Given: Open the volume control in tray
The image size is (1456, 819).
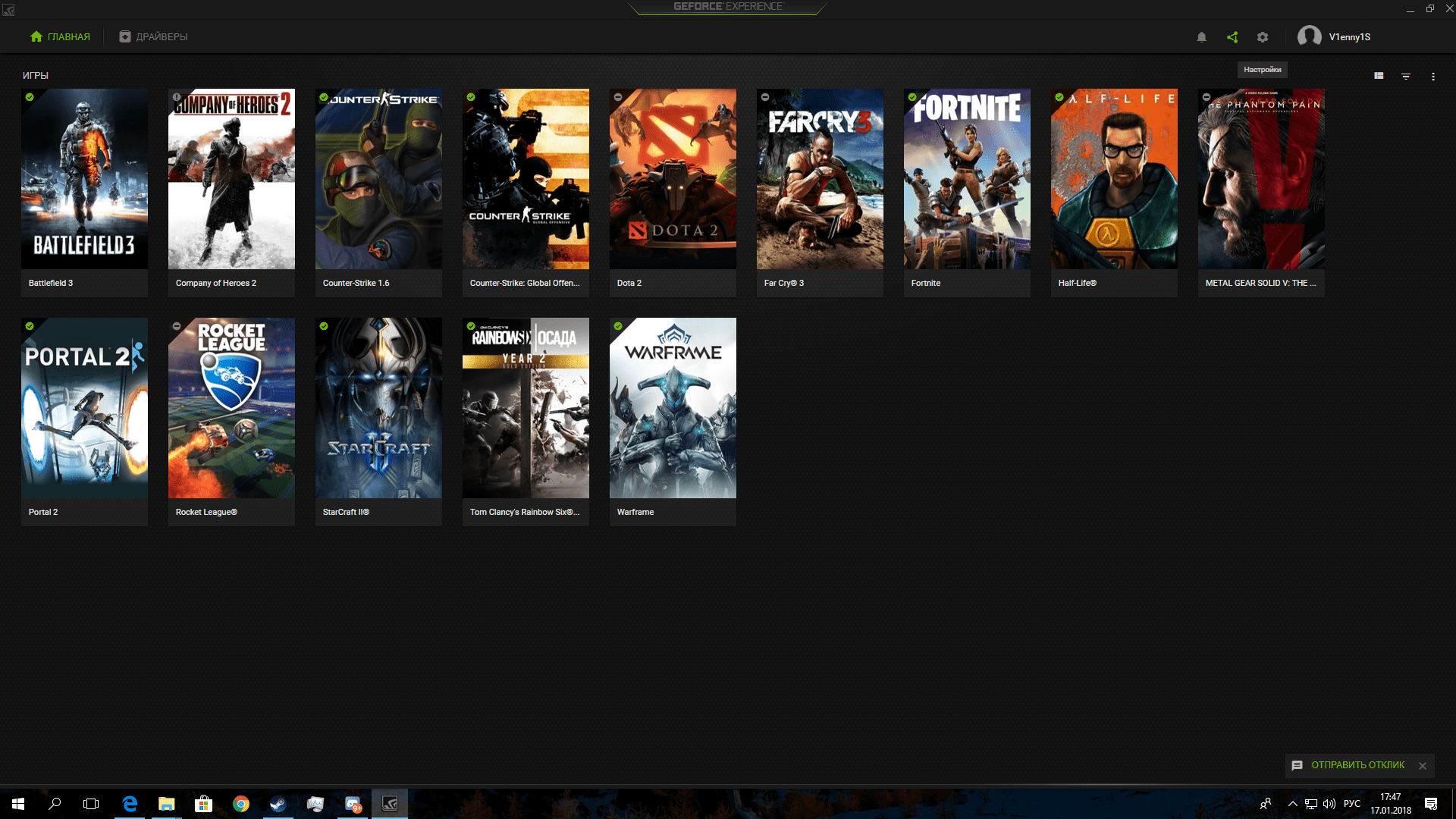Looking at the screenshot, I should click(x=1329, y=804).
